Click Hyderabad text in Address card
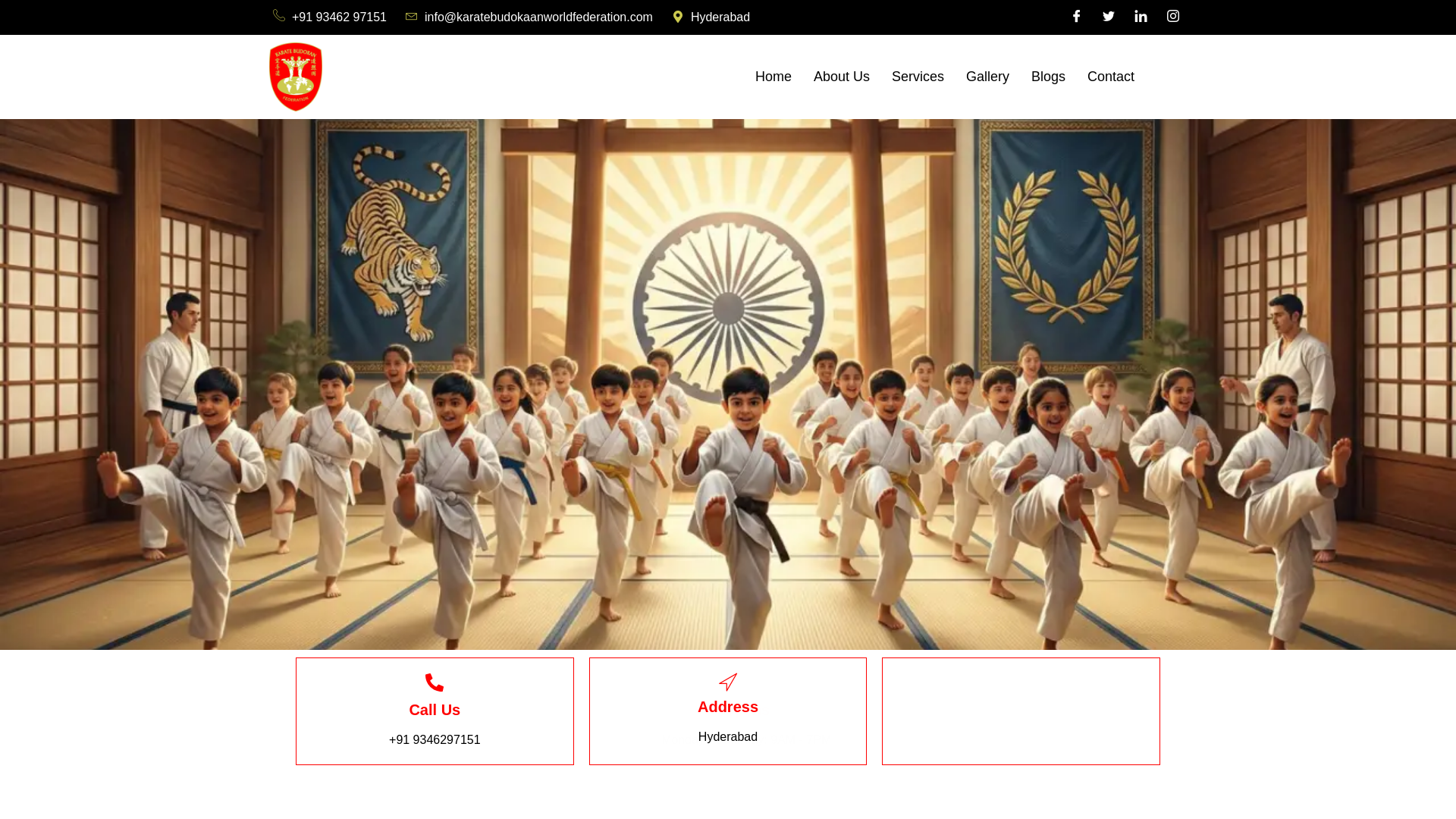This screenshot has height=819, width=1456. (728, 736)
